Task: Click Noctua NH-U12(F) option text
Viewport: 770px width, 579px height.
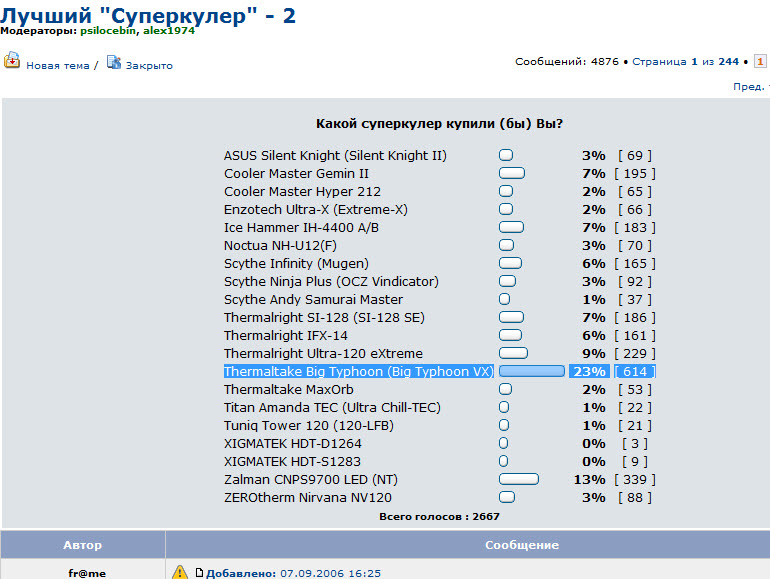Action: pos(280,246)
